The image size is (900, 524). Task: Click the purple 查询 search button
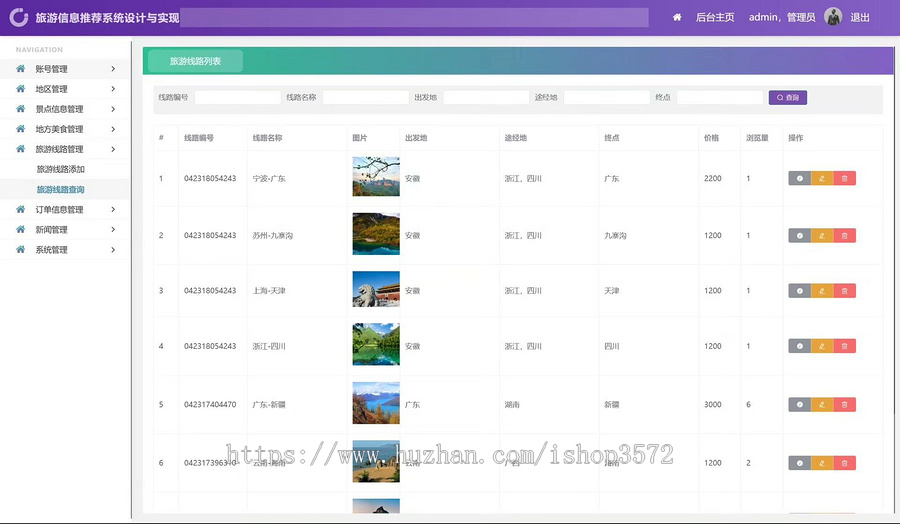coord(788,98)
